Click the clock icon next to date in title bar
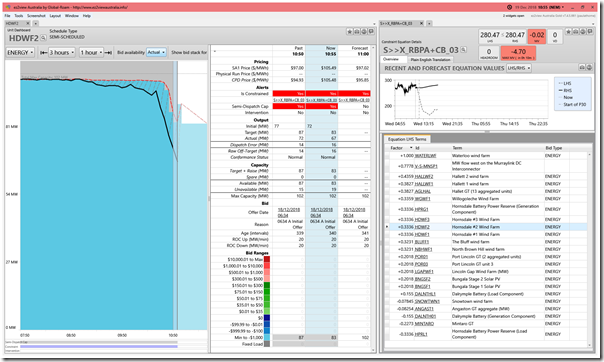The height and width of the screenshot is (362, 604). (x=509, y=7)
